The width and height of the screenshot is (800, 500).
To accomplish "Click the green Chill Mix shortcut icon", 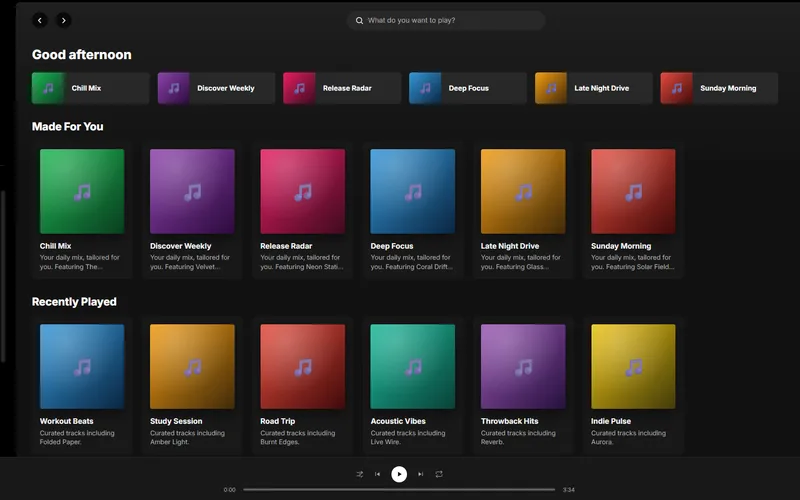I will 47,88.
